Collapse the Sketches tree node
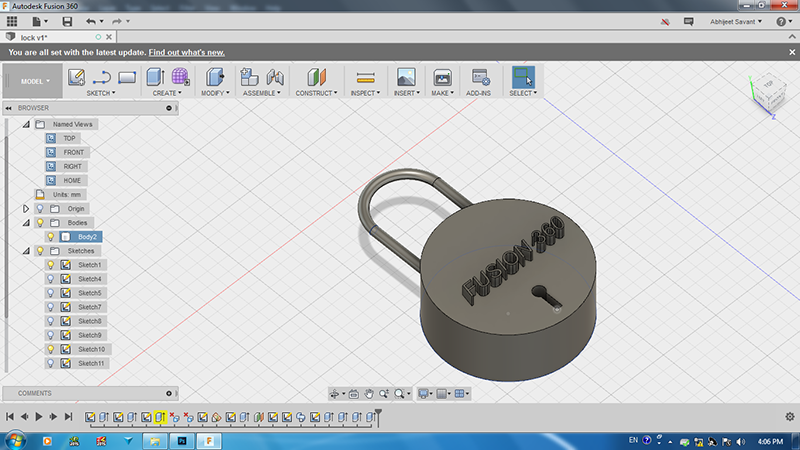This screenshot has width=800, height=450. point(26,251)
